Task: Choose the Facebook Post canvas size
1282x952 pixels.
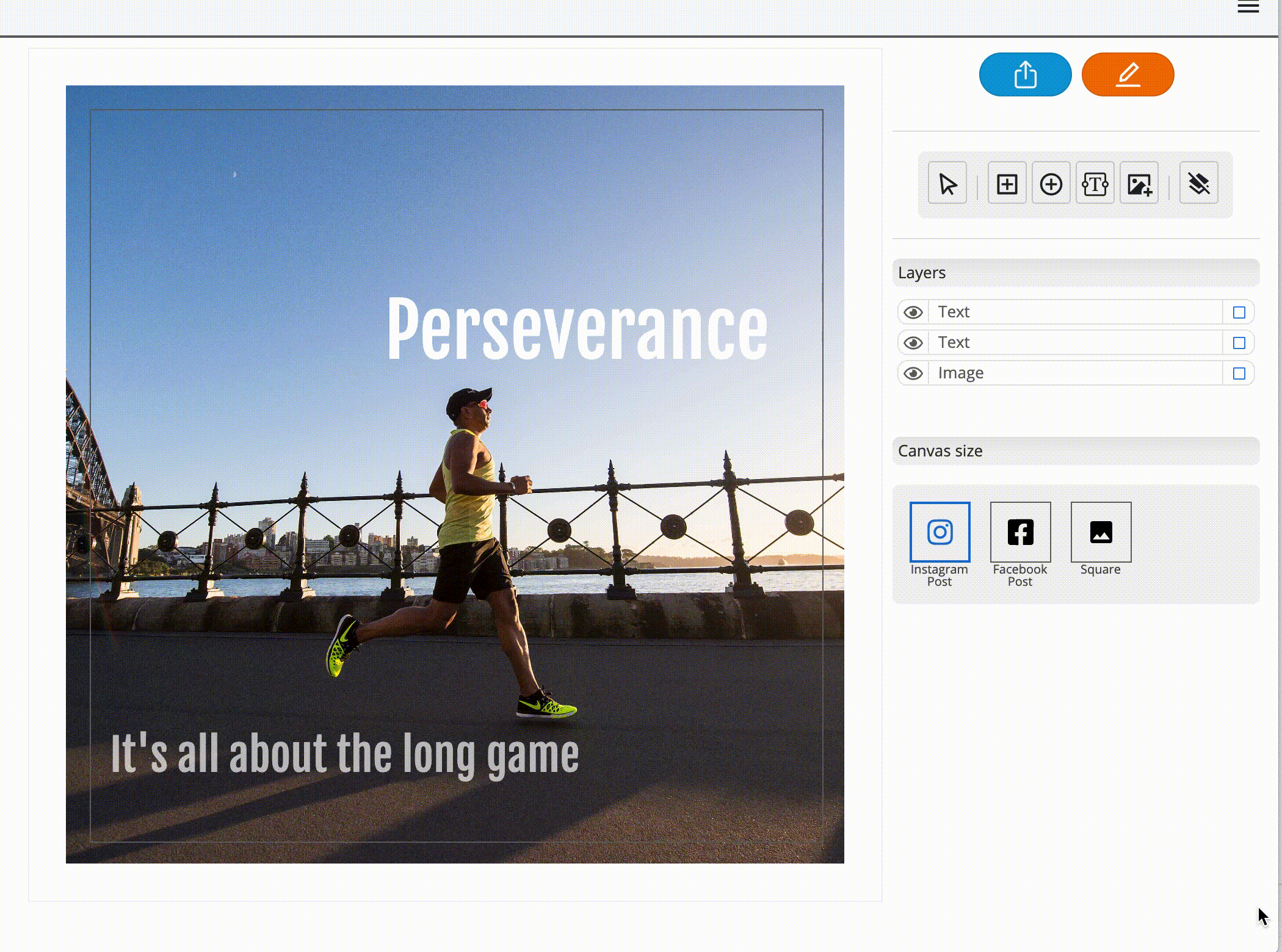Action: tap(1020, 532)
